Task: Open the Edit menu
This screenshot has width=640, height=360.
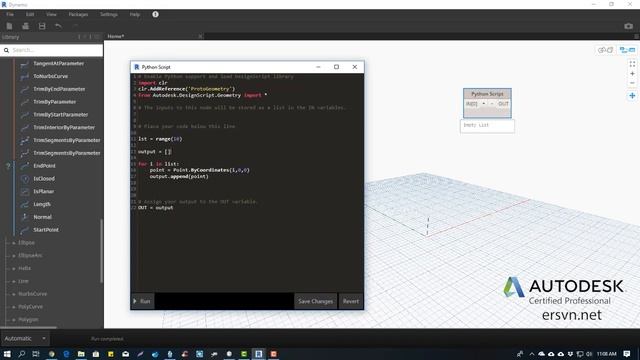Action: point(30,14)
